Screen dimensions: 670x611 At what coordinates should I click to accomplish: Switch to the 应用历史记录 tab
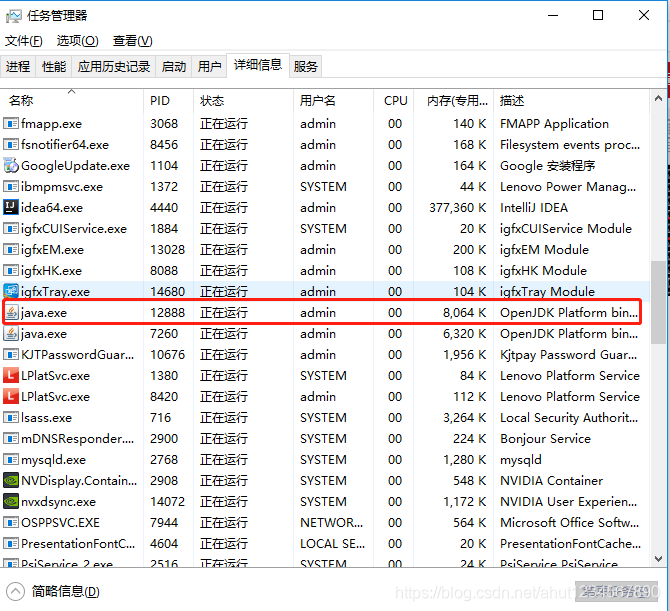pos(114,67)
